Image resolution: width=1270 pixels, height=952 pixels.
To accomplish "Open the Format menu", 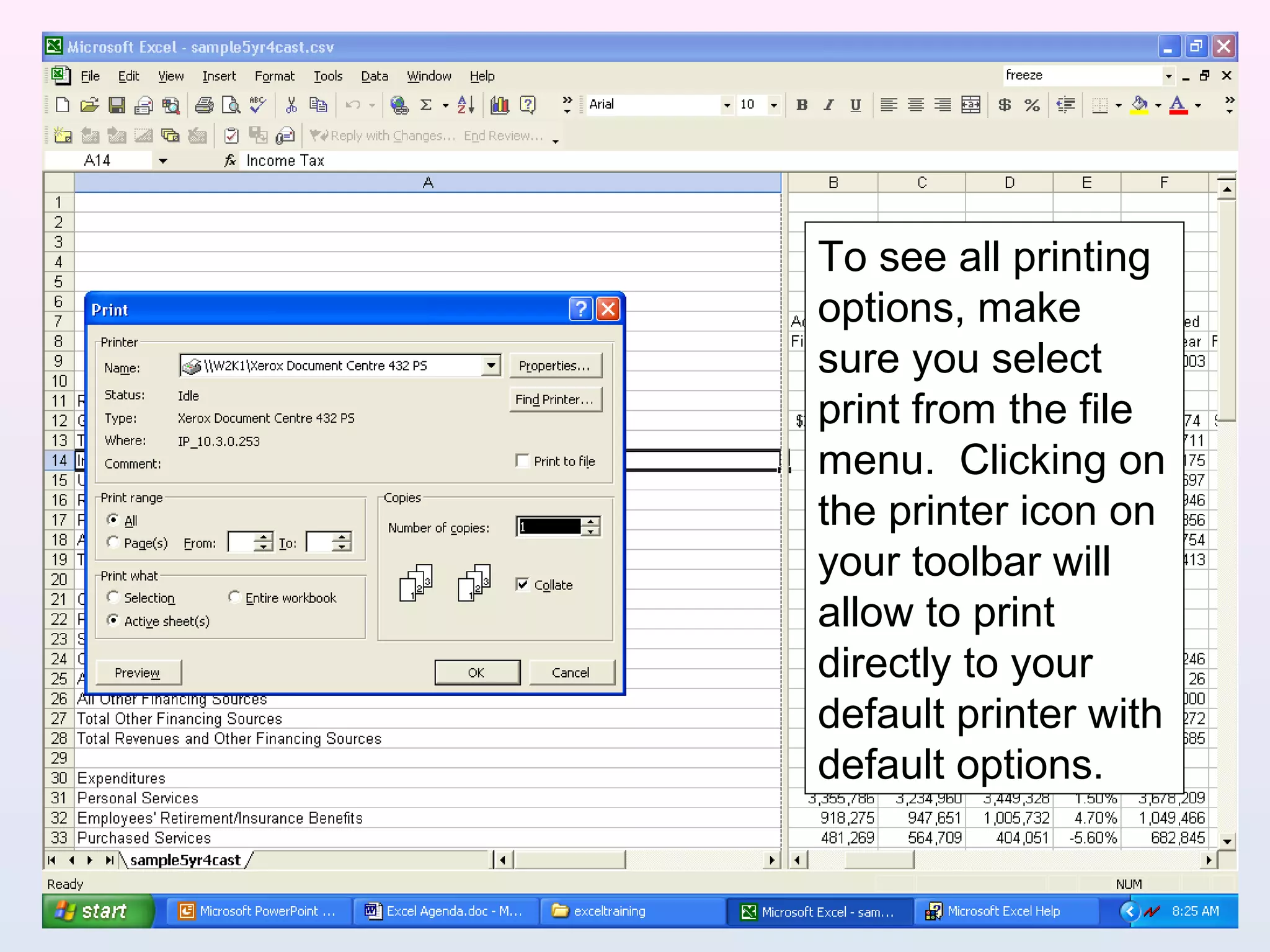I will [x=274, y=76].
